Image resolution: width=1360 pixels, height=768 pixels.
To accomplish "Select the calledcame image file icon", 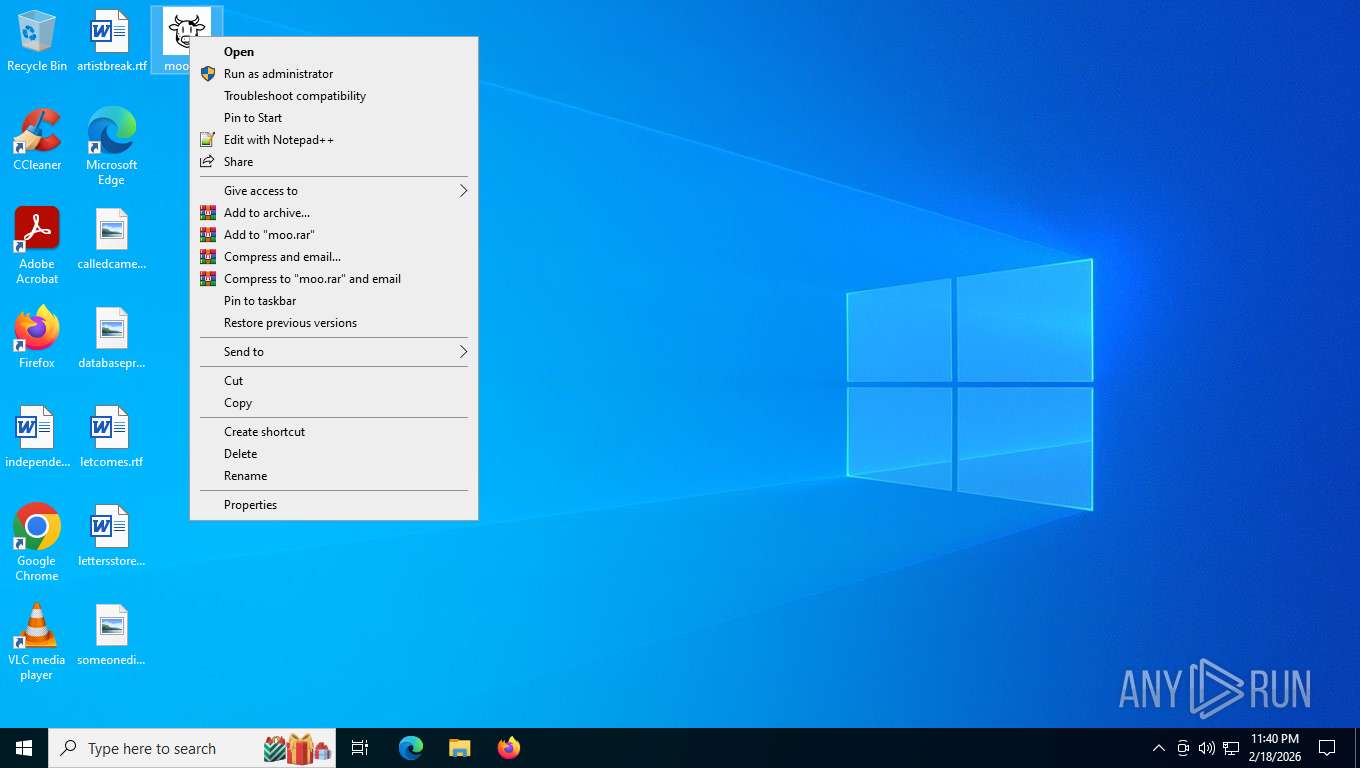I will click(111, 240).
